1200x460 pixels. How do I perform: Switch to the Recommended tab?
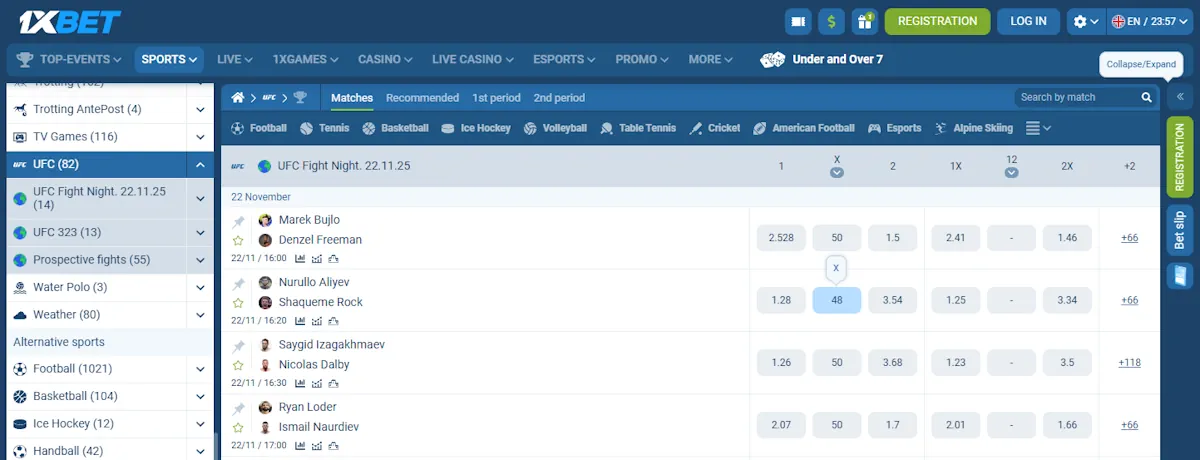(x=422, y=98)
